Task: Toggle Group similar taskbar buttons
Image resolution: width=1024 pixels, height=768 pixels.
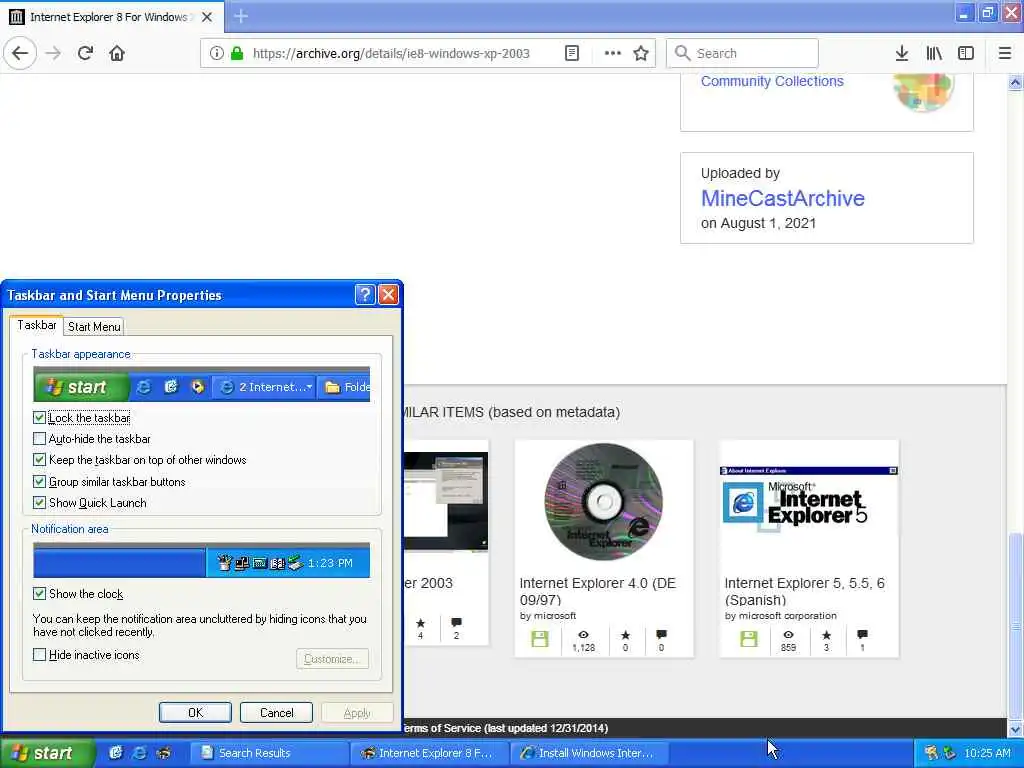Action: click(x=39, y=482)
